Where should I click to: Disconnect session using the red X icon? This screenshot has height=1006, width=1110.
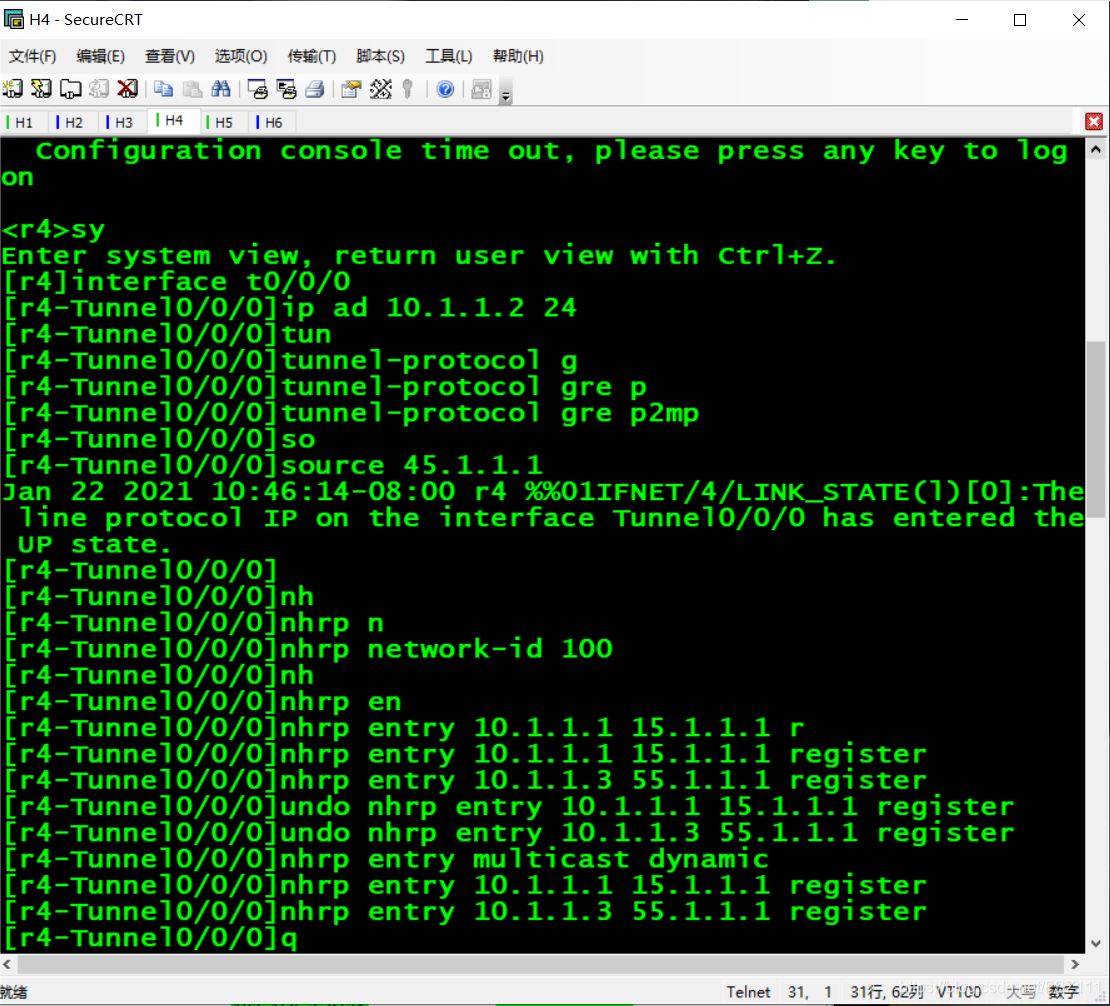point(127,88)
